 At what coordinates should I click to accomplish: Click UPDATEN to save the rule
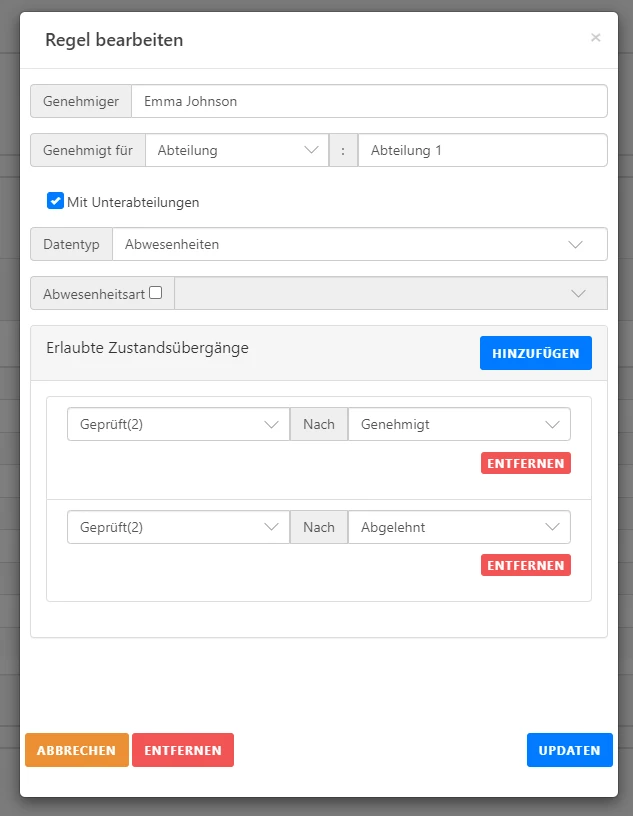(x=569, y=749)
